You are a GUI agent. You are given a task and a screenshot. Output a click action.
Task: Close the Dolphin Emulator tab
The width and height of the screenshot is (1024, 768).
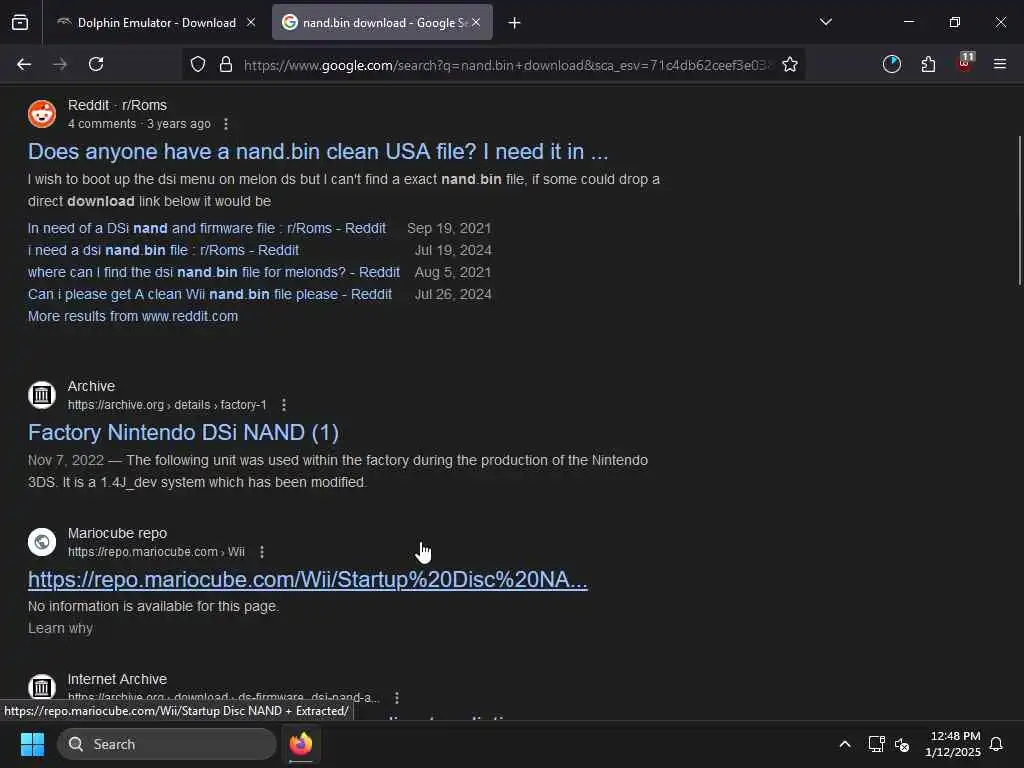251,22
